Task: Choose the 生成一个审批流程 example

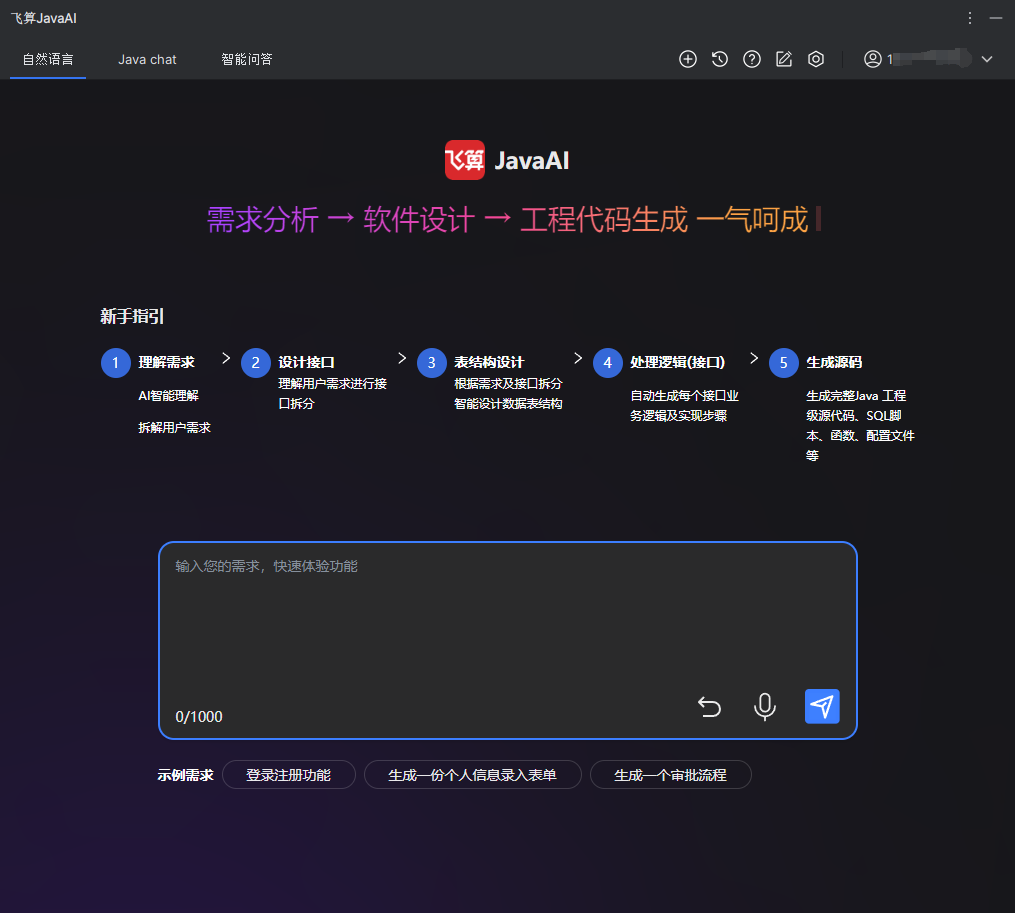Action: pyautogui.click(x=671, y=775)
